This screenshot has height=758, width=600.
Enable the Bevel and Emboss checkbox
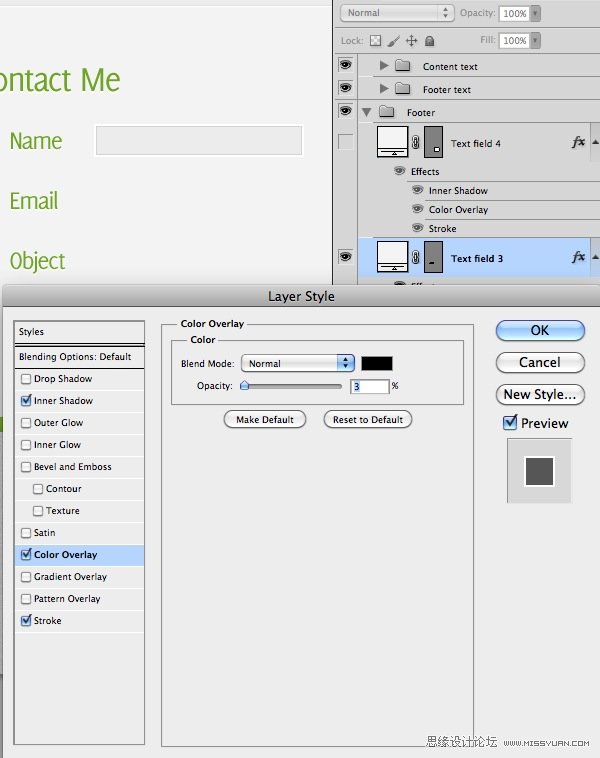click(x=26, y=467)
